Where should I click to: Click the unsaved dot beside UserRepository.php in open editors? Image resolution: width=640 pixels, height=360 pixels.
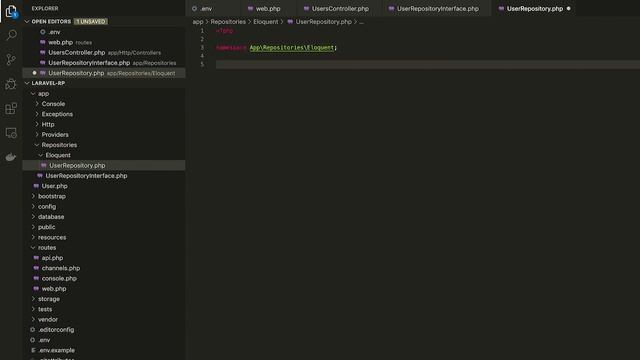[34, 73]
